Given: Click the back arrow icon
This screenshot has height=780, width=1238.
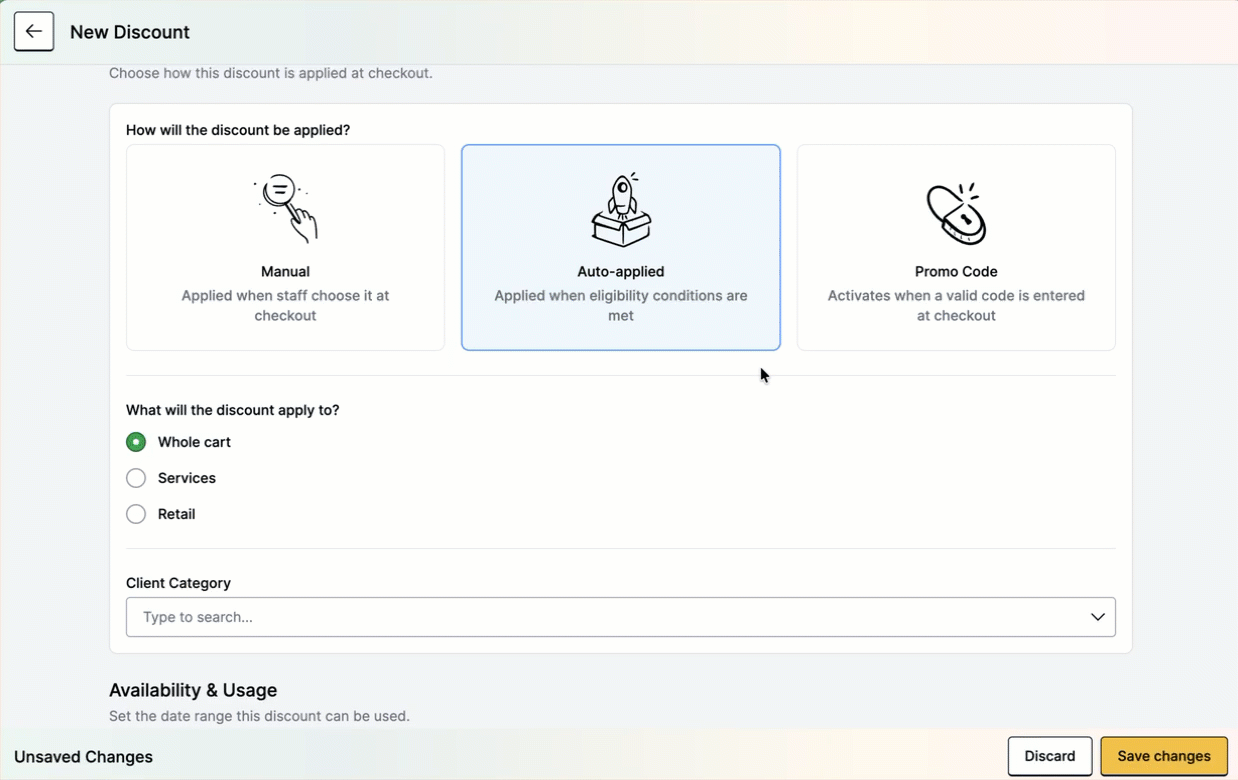Looking at the screenshot, I should tap(34, 32).
